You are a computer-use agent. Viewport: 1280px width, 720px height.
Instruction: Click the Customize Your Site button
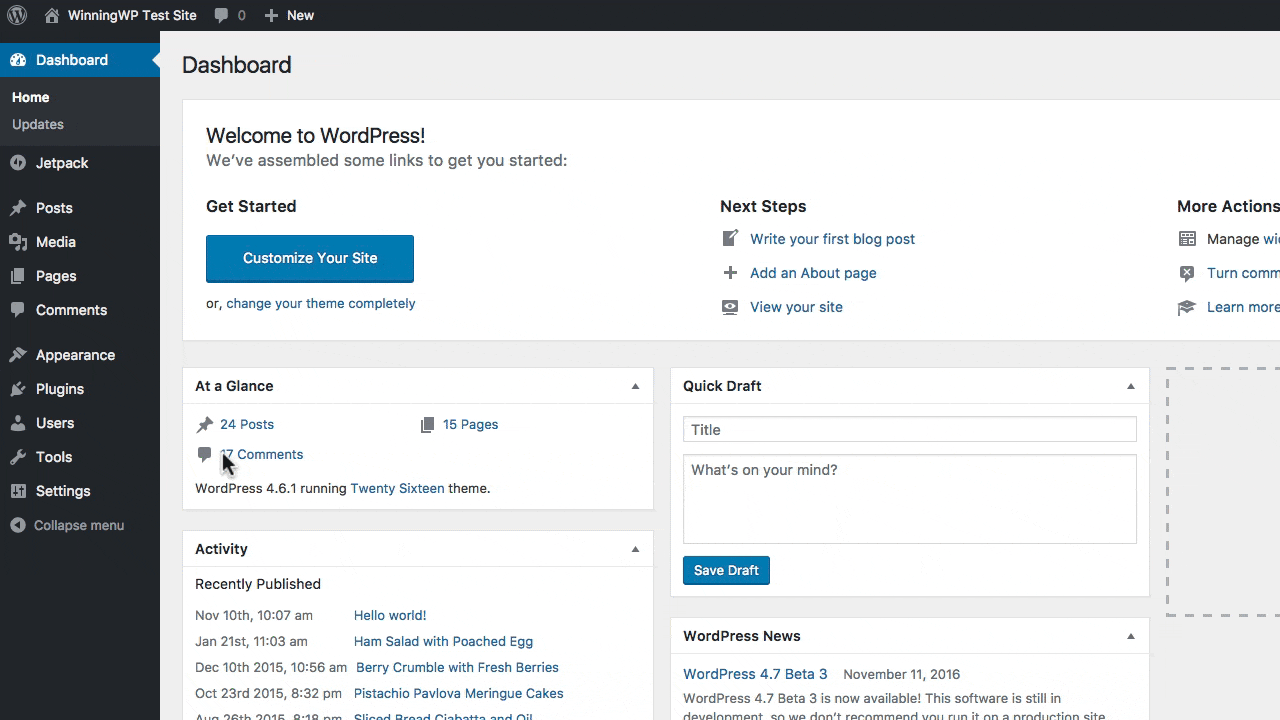pyautogui.click(x=310, y=258)
